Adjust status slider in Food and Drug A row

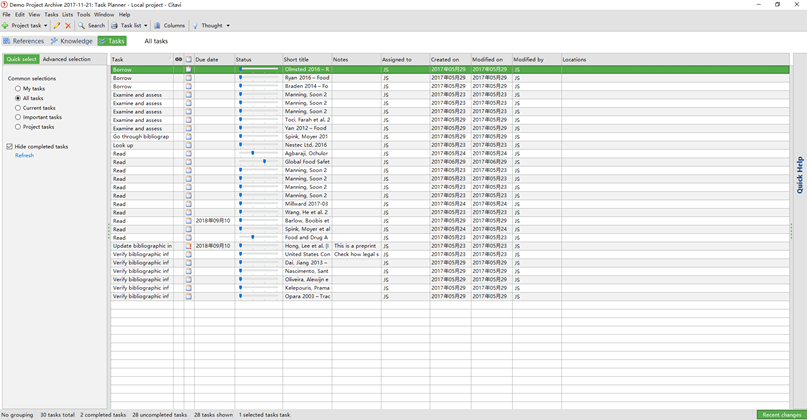[253, 237]
